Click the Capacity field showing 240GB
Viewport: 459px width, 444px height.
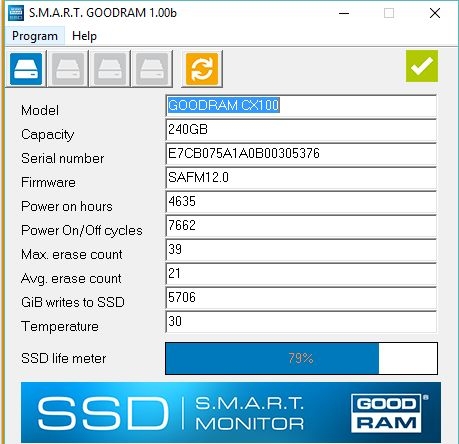pos(301,130)
